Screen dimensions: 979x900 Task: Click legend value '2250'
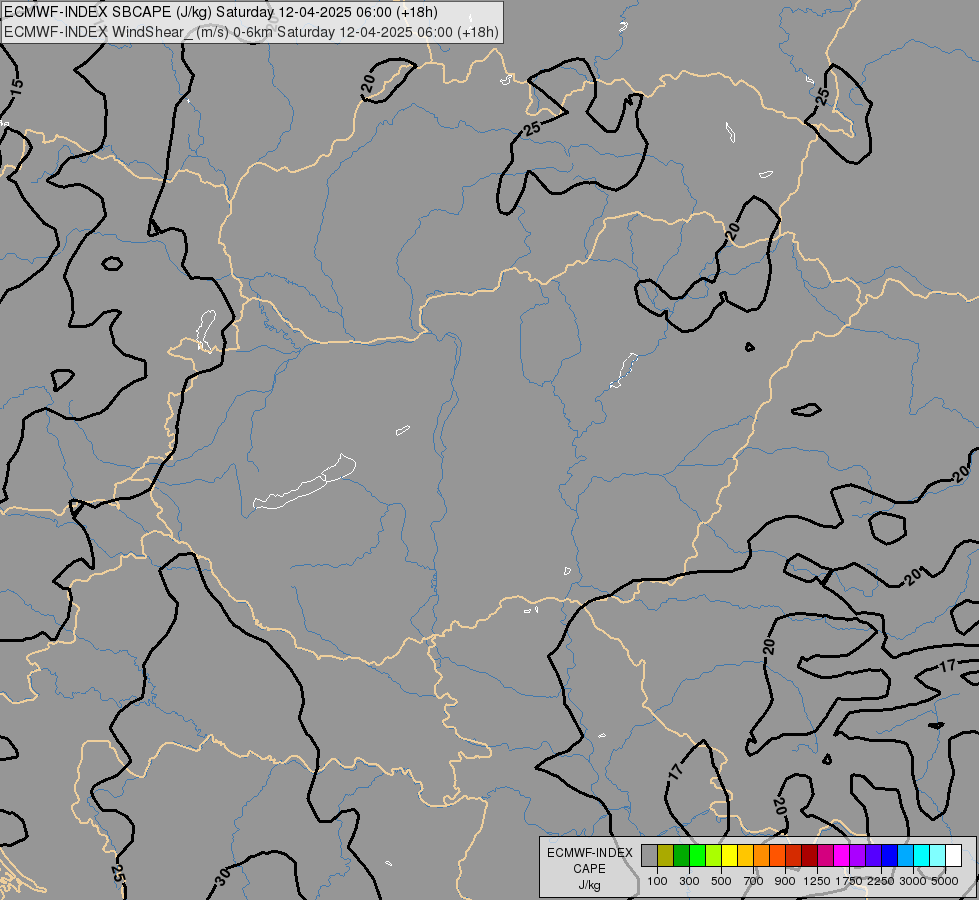(881, 881)
